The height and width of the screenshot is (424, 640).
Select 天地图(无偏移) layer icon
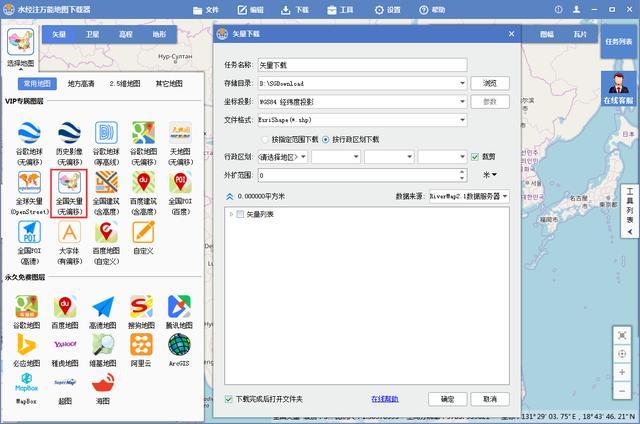coord(180,133)
